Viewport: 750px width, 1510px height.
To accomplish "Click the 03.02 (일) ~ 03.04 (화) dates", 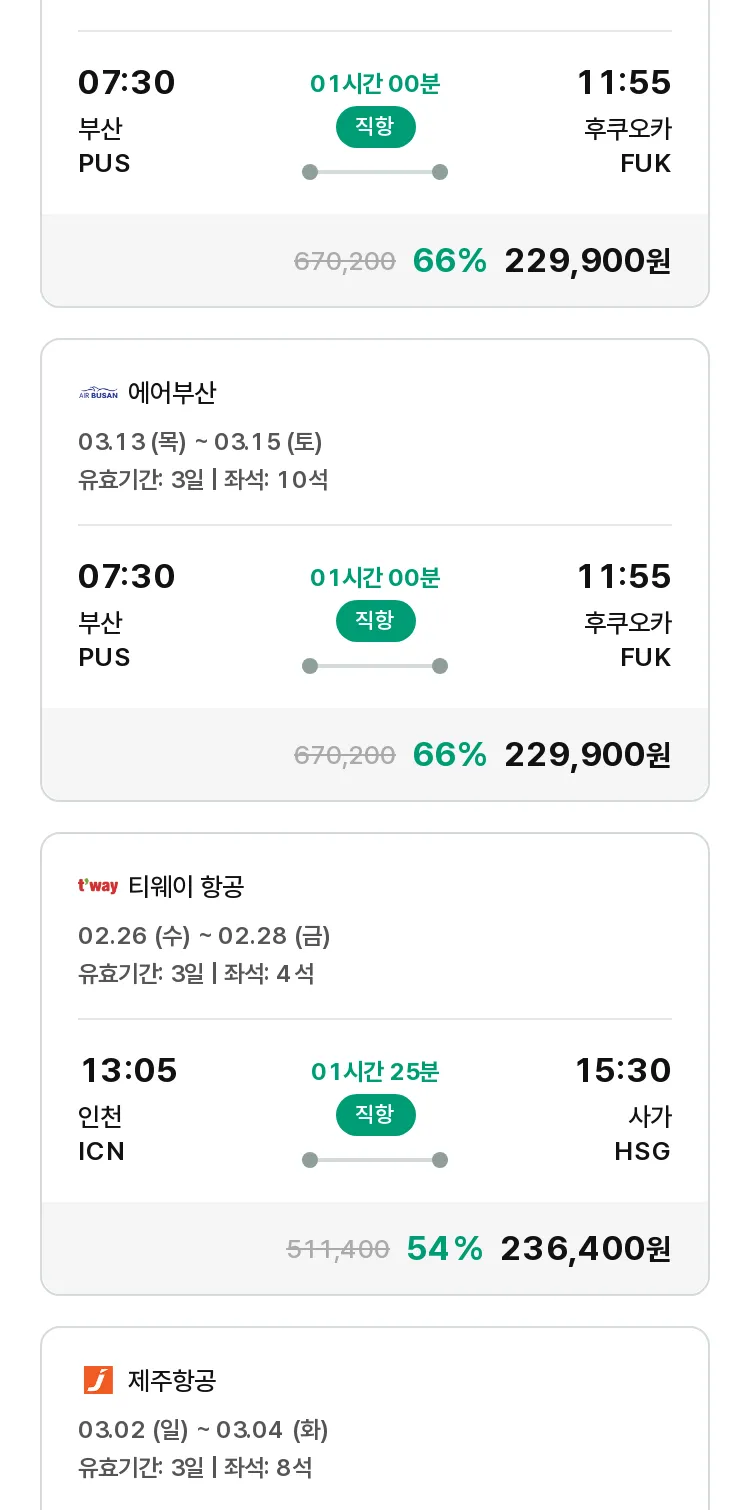I will point(203,1430).
